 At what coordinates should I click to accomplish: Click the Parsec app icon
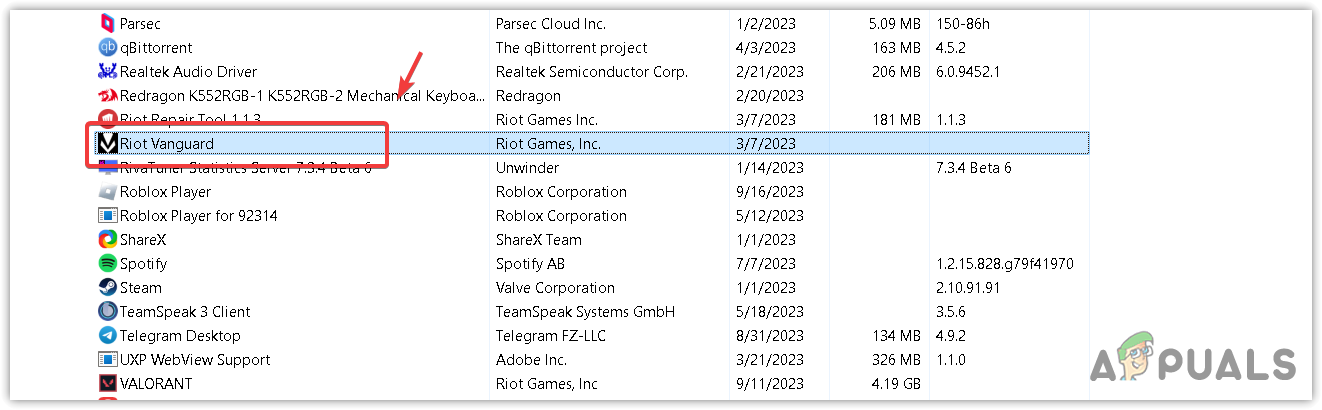(107, 23)
